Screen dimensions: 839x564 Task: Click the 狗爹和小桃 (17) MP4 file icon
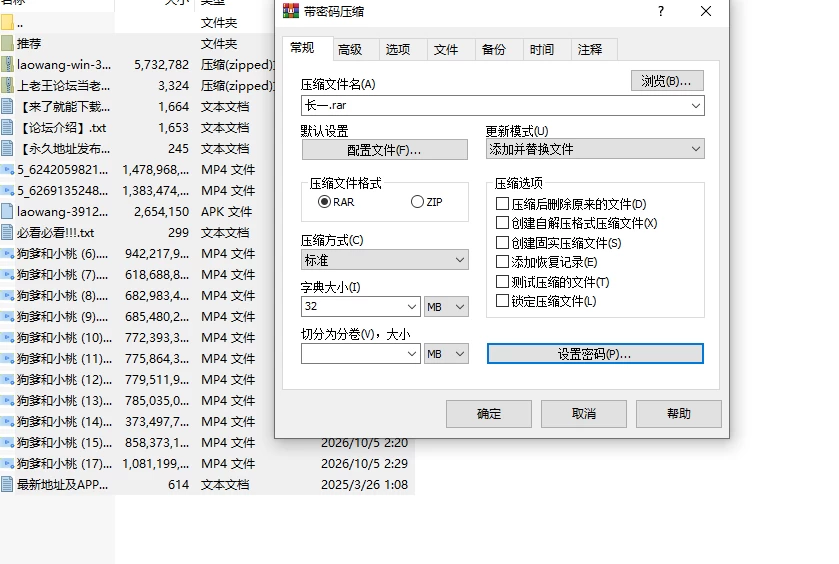coord(7,463)
